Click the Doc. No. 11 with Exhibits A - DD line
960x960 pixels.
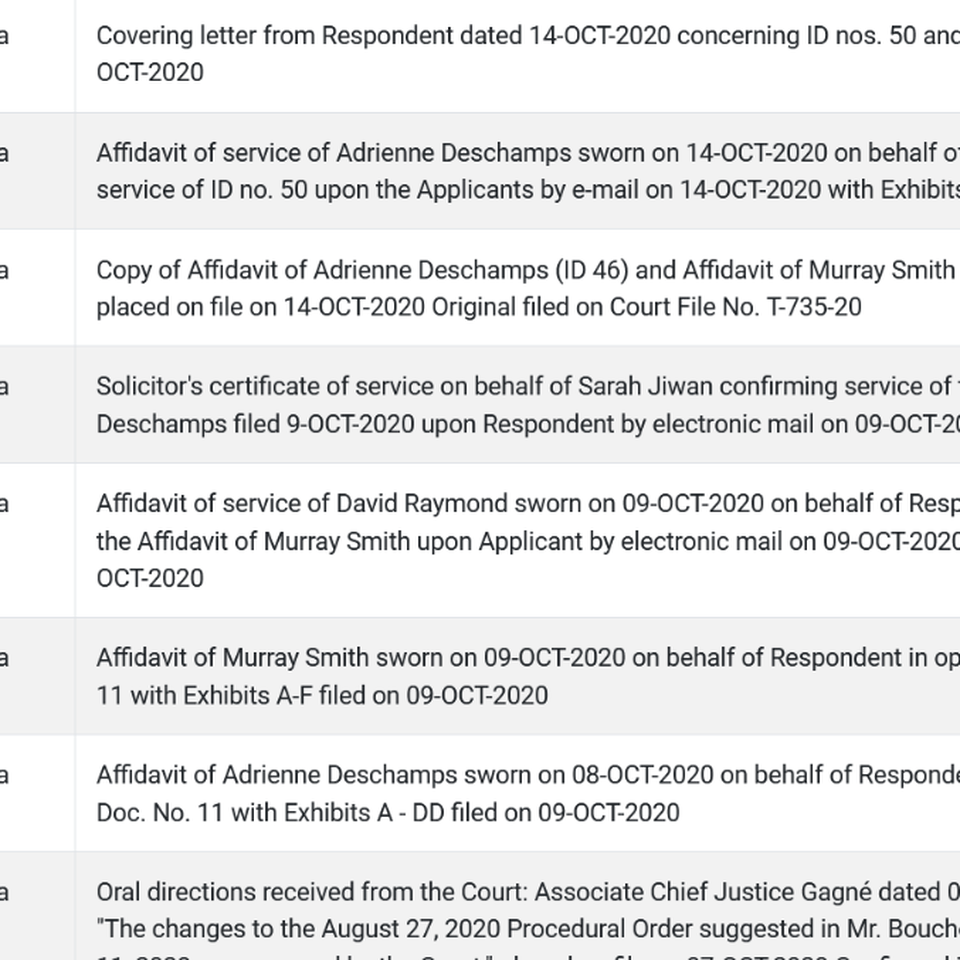[x=388, y=813]
